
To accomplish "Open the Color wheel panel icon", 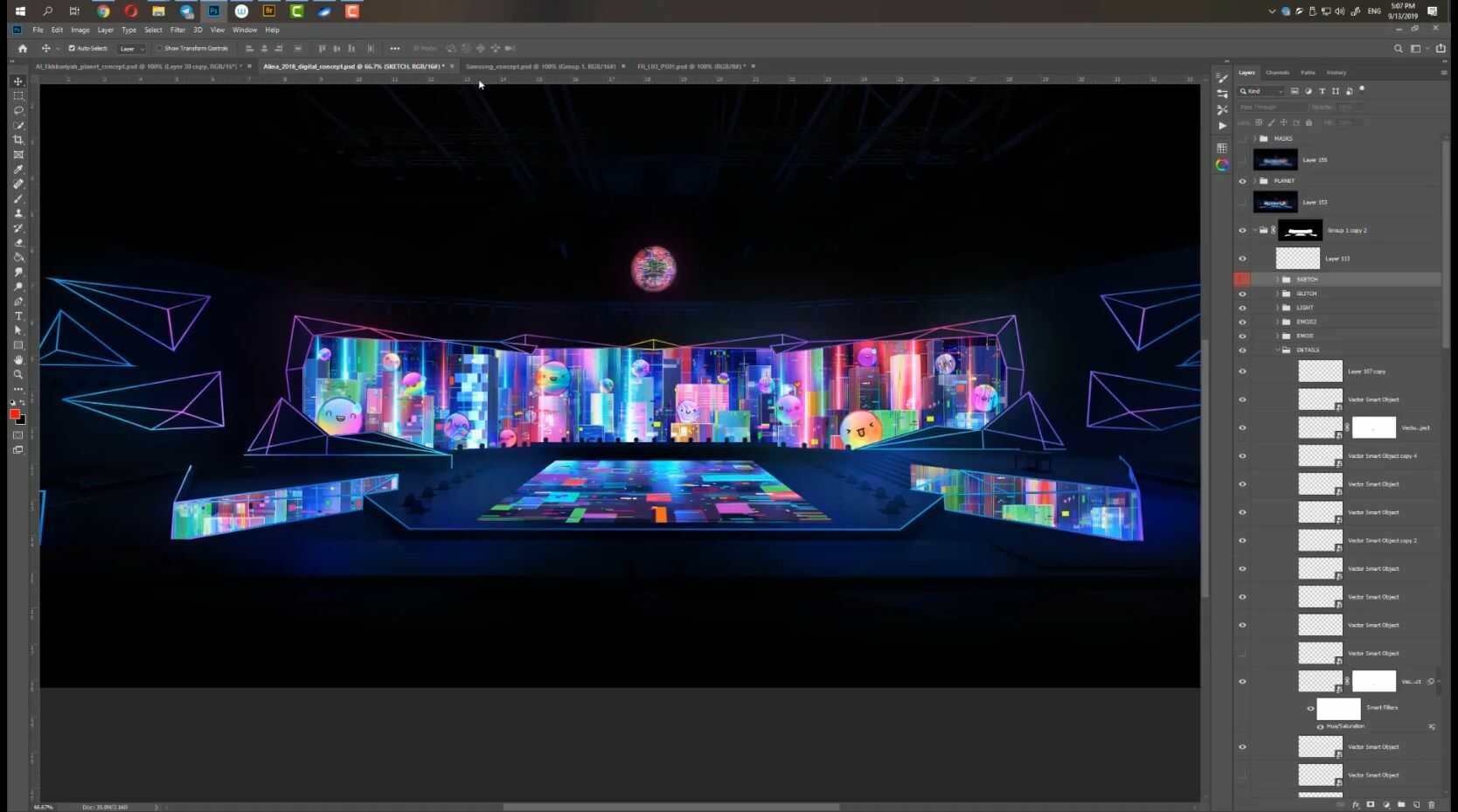I will pyautogui.click(x=1222, y=164).
